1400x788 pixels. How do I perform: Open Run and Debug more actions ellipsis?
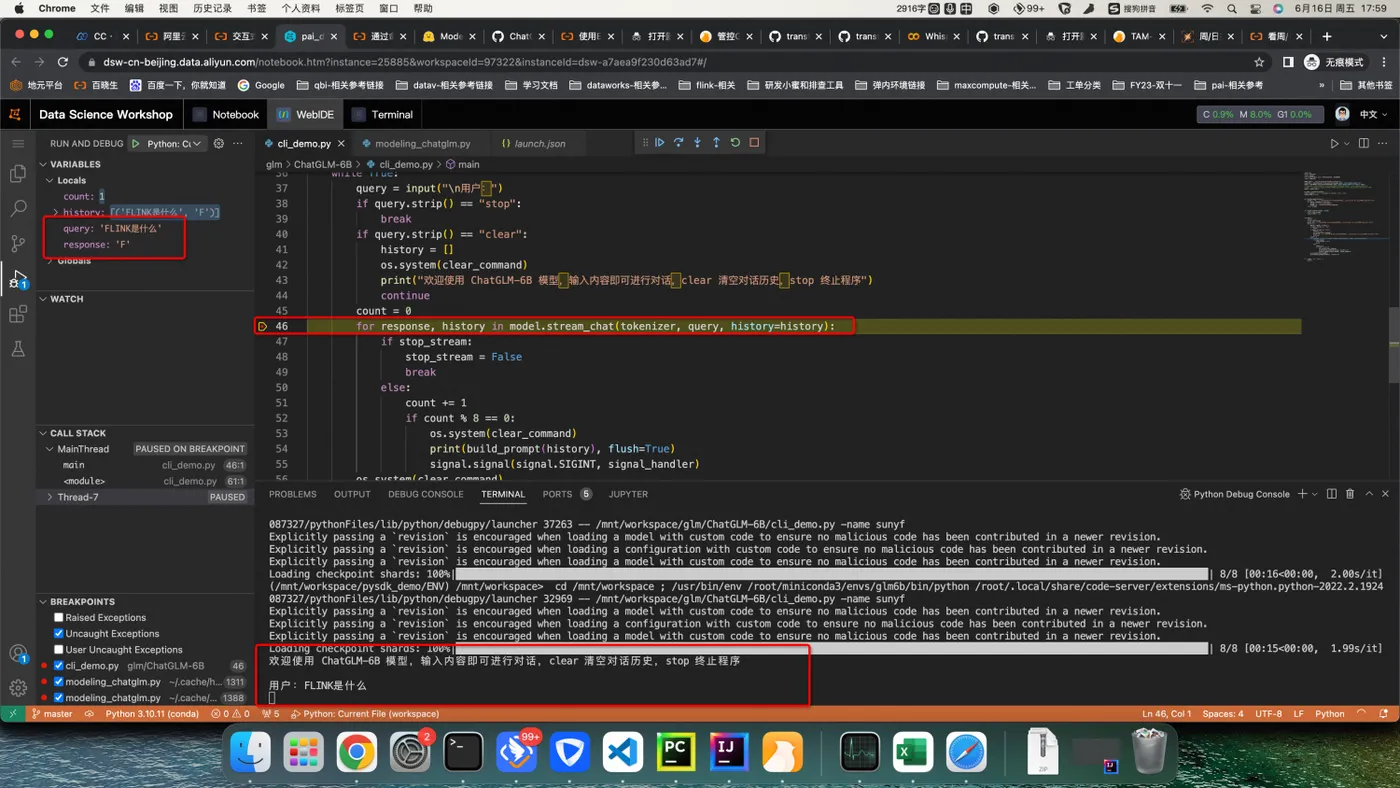pos(238,144)
